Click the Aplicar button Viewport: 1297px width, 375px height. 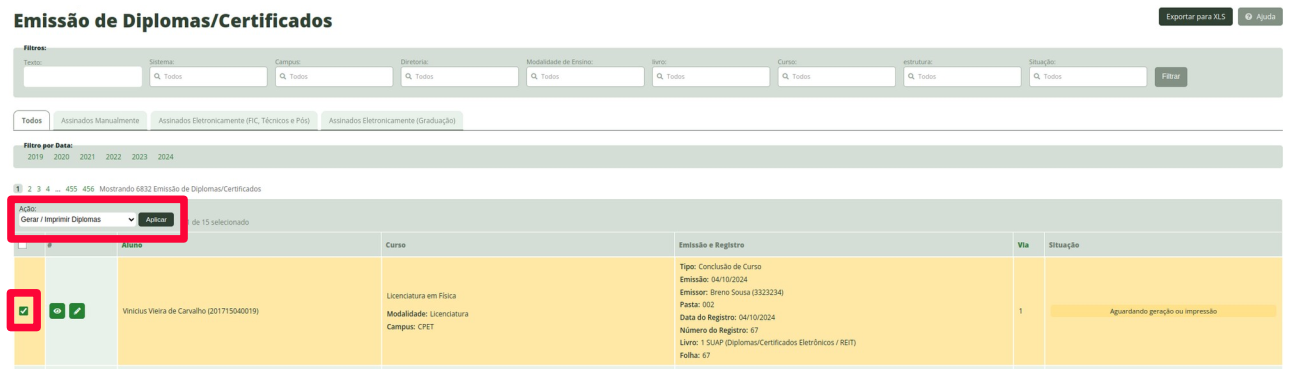click(x=156, y=219)
